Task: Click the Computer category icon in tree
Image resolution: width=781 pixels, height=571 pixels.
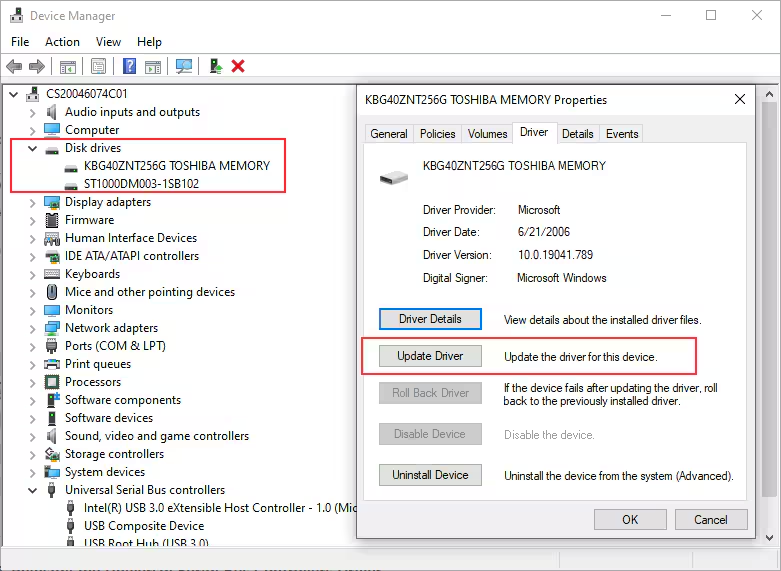Action: tap(52, 130)
